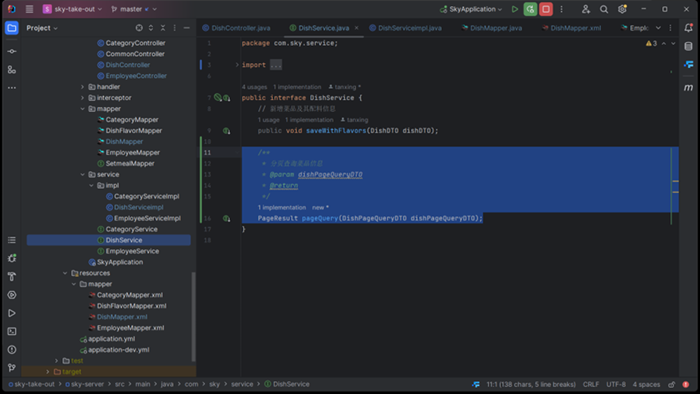Open the Run tool window
The image size is (700, 394).
pos(12,313)
